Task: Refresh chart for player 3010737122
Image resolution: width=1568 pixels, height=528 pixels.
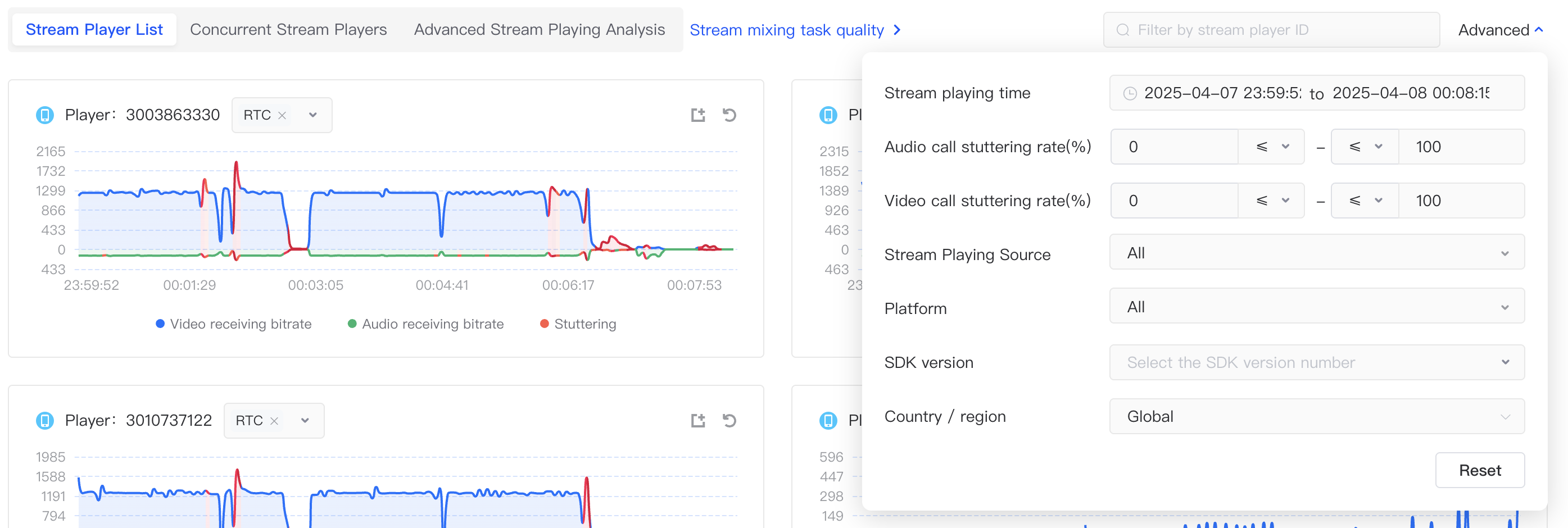Action: pos(729,420)
